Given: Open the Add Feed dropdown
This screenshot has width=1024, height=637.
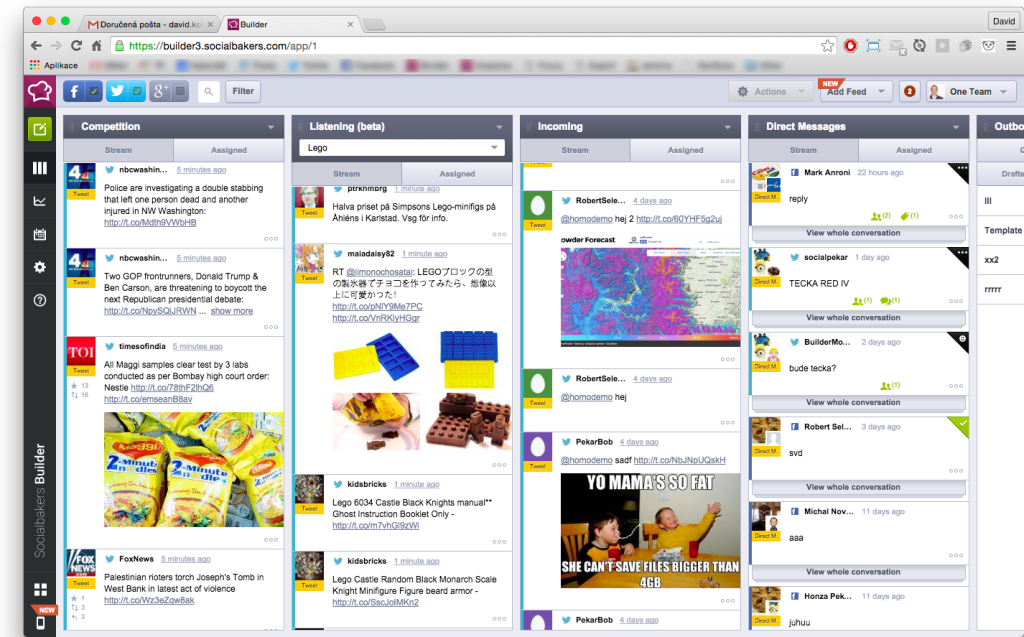Looking at the screenshot, I should pos(855,91).
